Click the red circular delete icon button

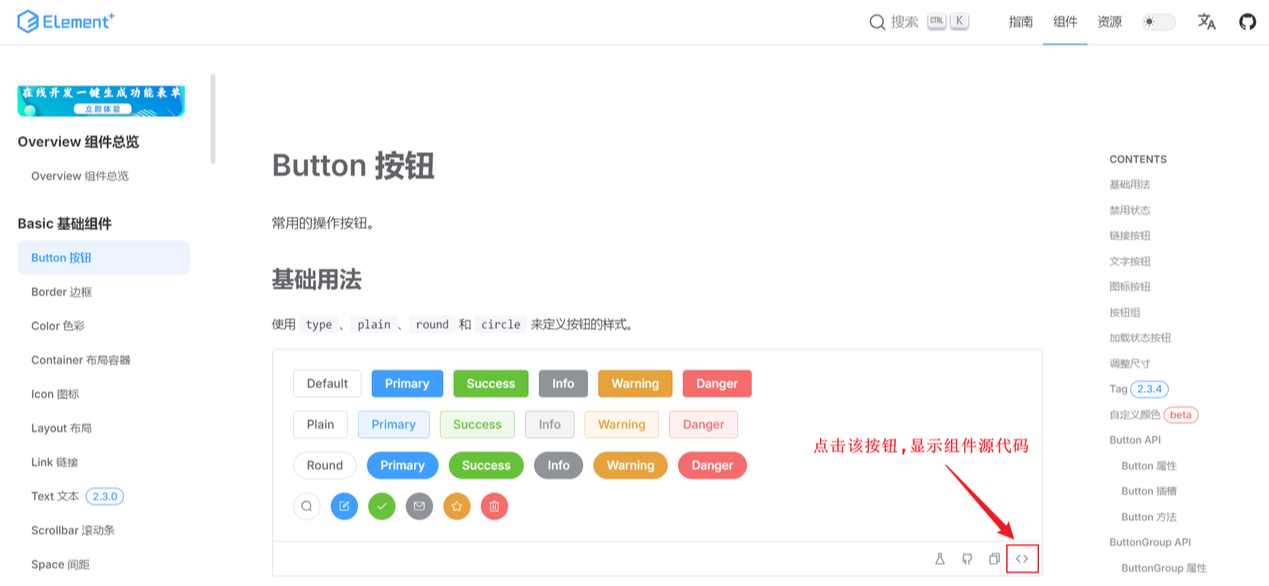pos(494,507)
